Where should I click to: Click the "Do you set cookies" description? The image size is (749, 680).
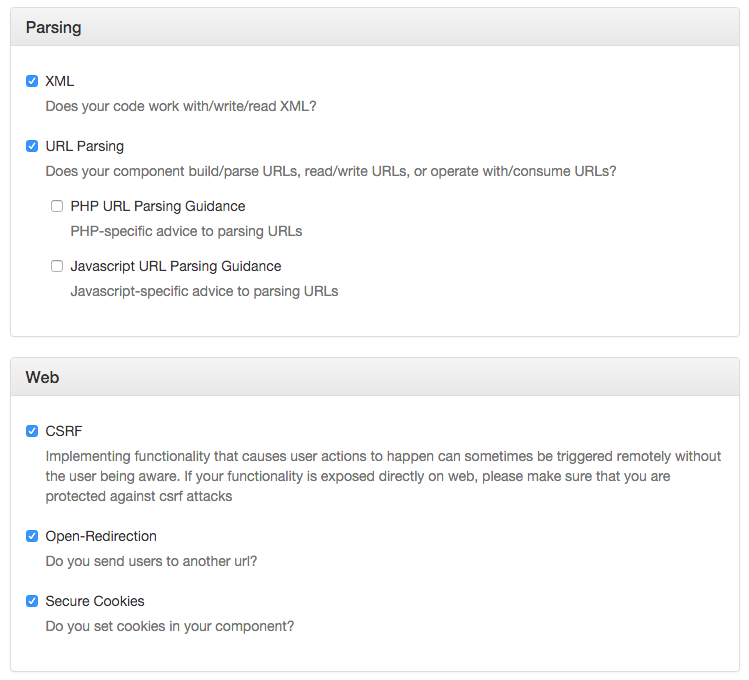point(170,626)
